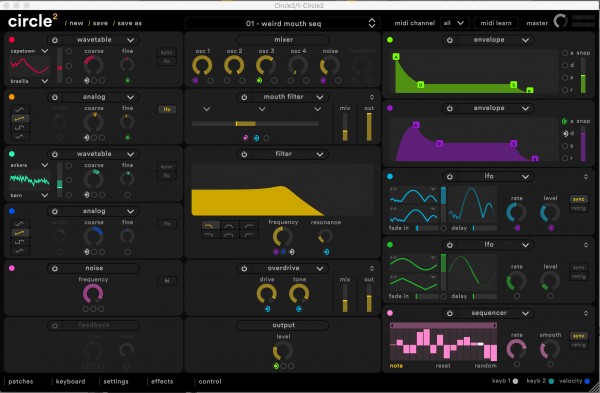Click sequencer 'reset' button
The height and width of the screenshot is (393, 600).
pos(443,366)
